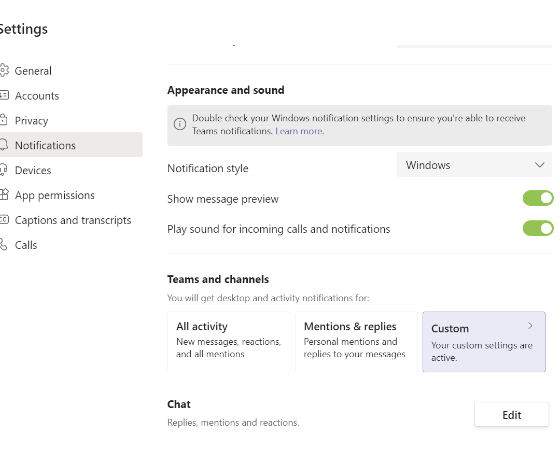Open the Notification style Windows dropdown
Viewport: 560px width, 463px height.
474,165
